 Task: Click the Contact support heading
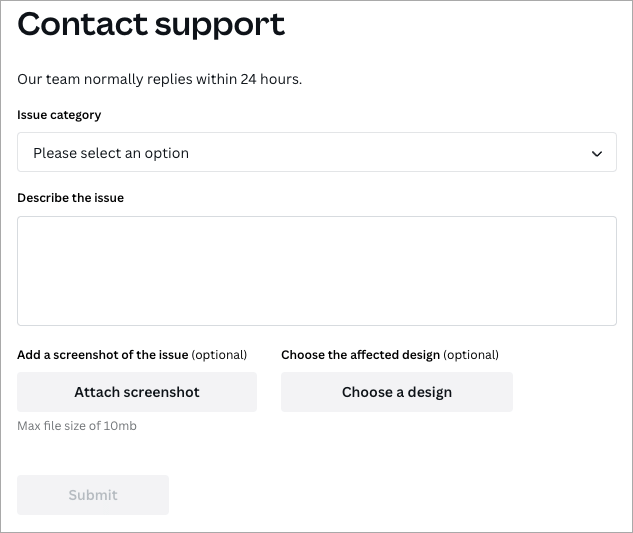(x=151, y=24)
